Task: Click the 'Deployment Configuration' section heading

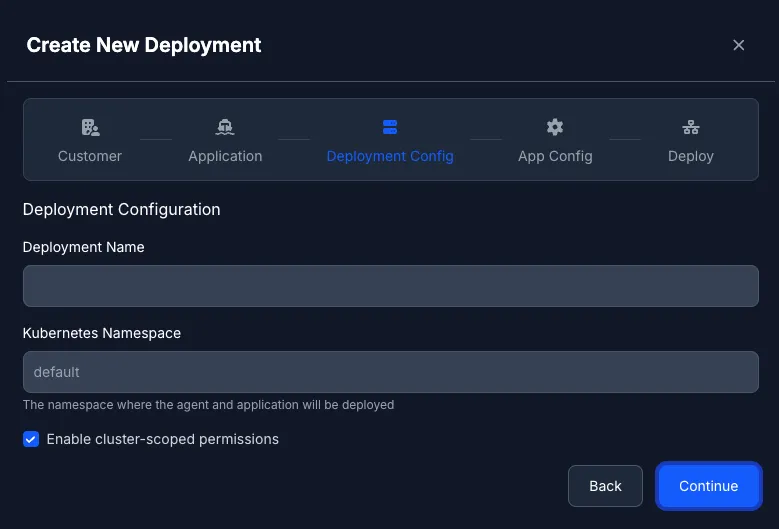Action: click(121, 209)
